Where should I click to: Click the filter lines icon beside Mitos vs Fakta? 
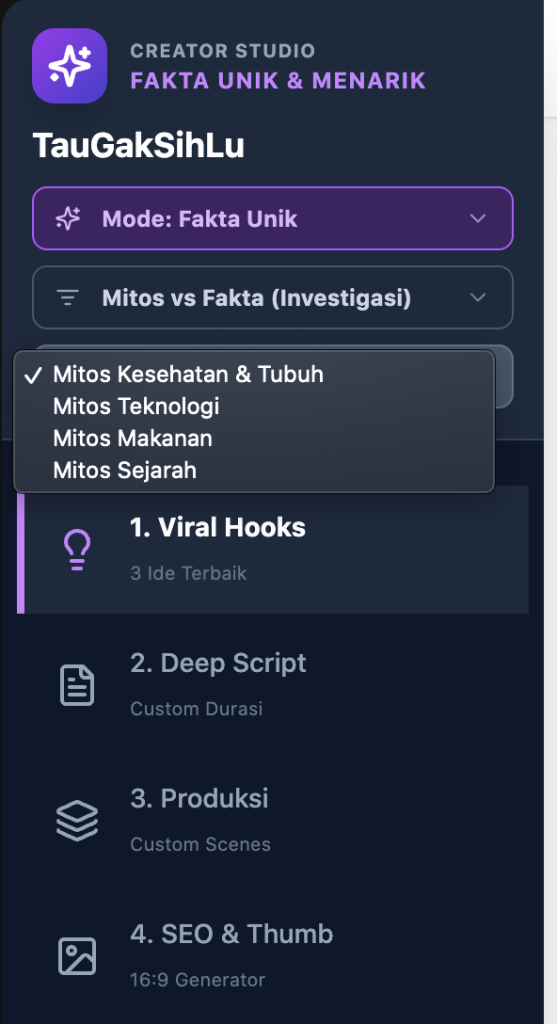68,298
